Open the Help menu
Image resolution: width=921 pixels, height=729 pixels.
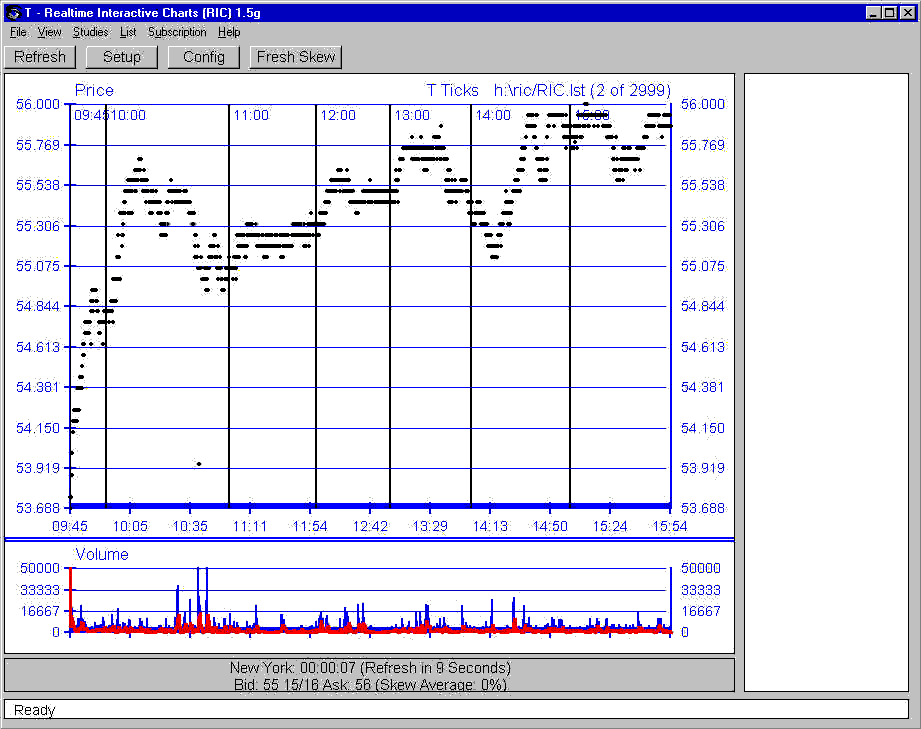point(229,32)
